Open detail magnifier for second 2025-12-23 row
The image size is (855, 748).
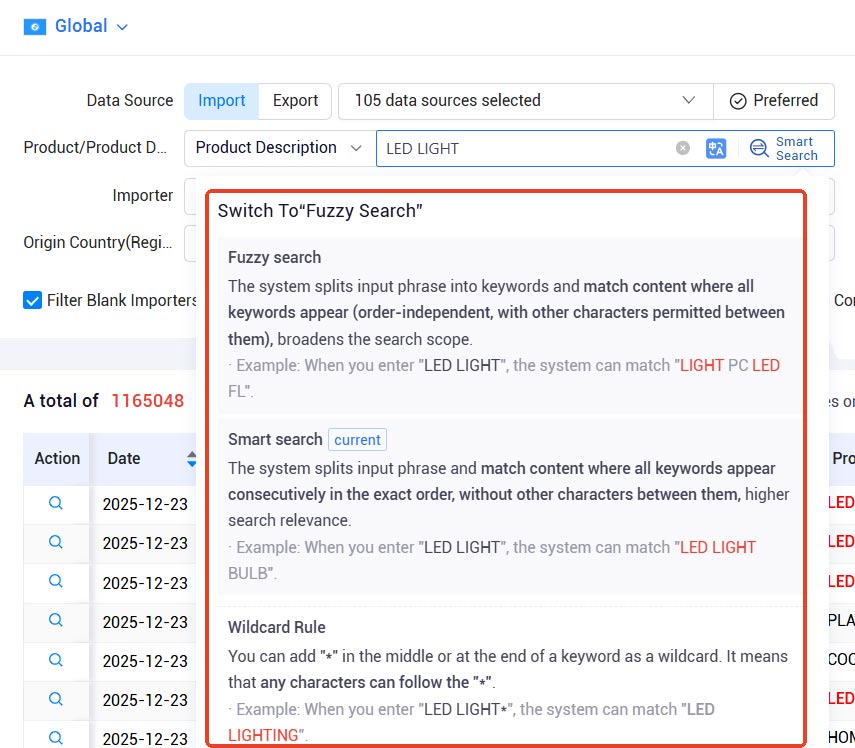pos(56,542)
